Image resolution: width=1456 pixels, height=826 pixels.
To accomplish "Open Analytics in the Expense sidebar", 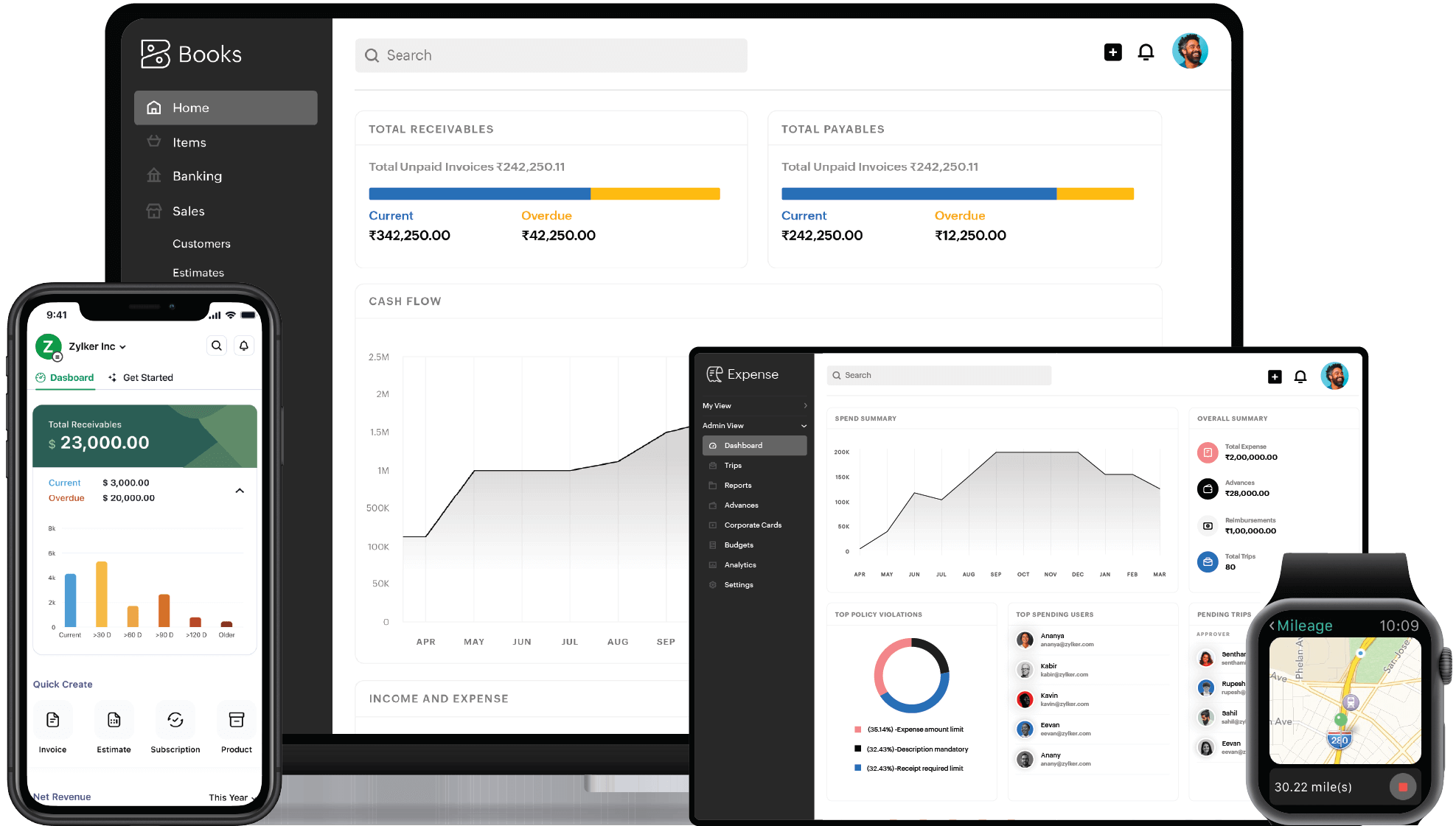I will pyautogui.click(x=739, y=564).
